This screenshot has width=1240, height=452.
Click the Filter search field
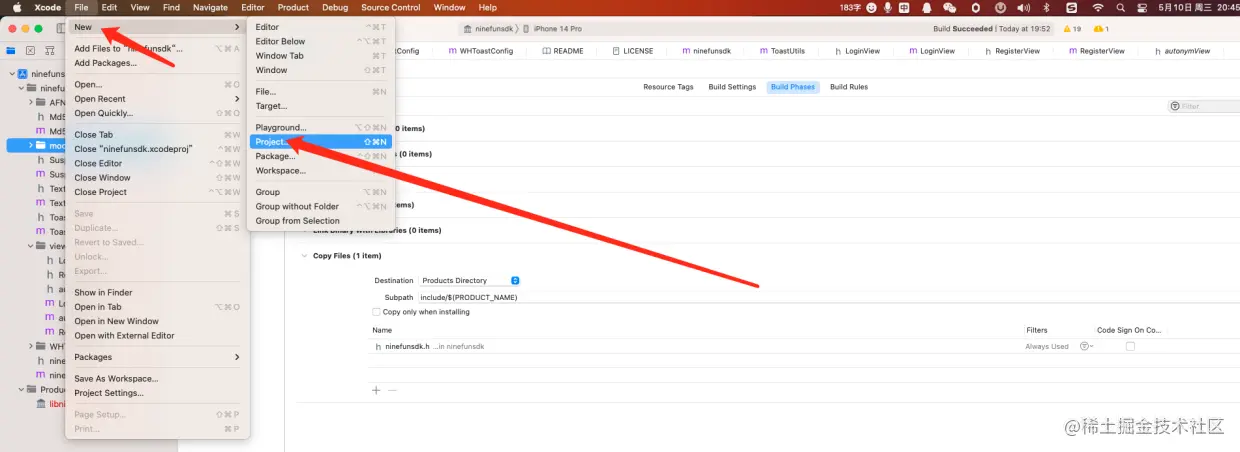(x=1204, y=106)
